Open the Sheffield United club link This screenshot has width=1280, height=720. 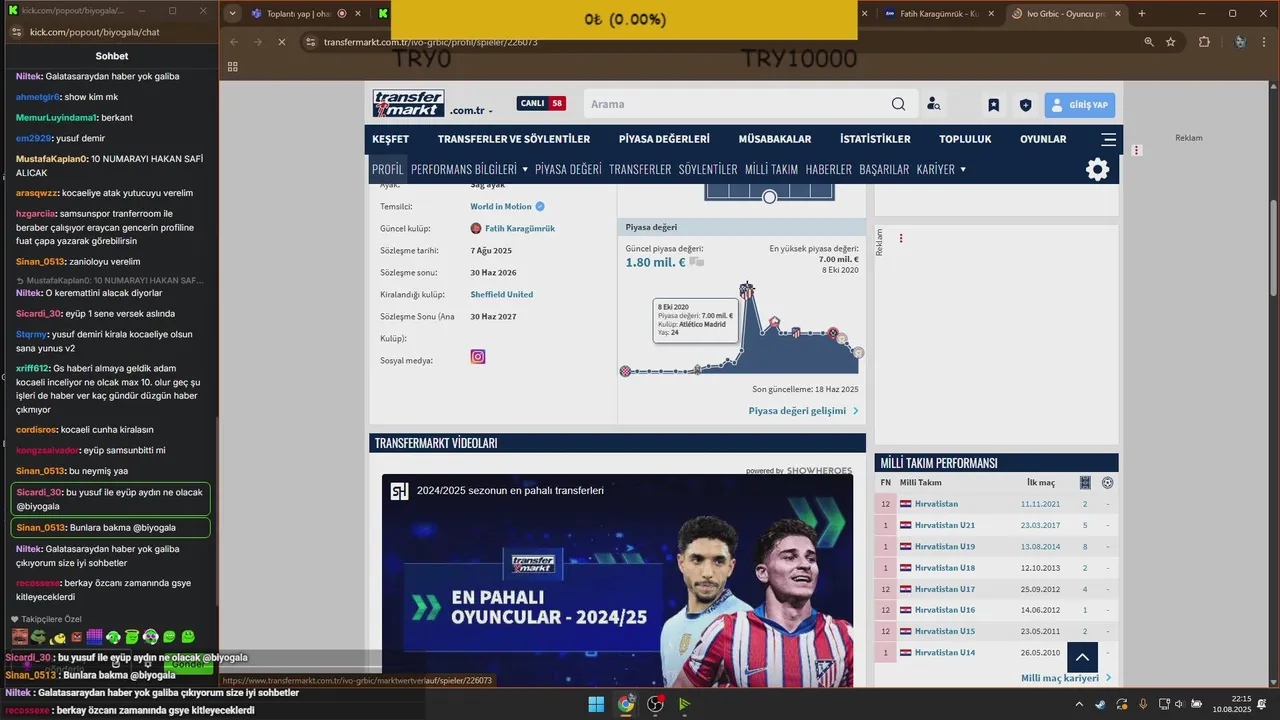point(502,295)
